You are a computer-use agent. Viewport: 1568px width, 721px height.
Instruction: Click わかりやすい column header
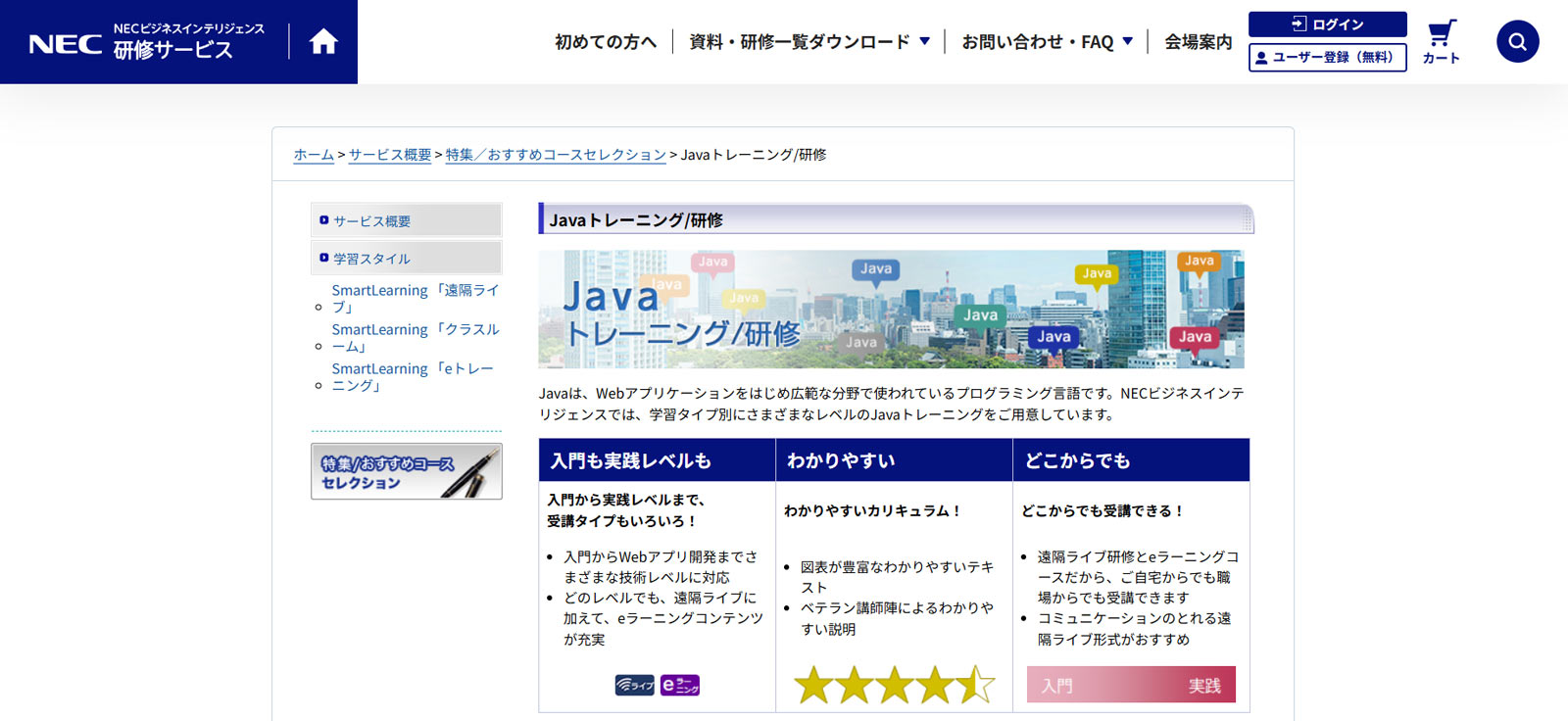point(894,460)
